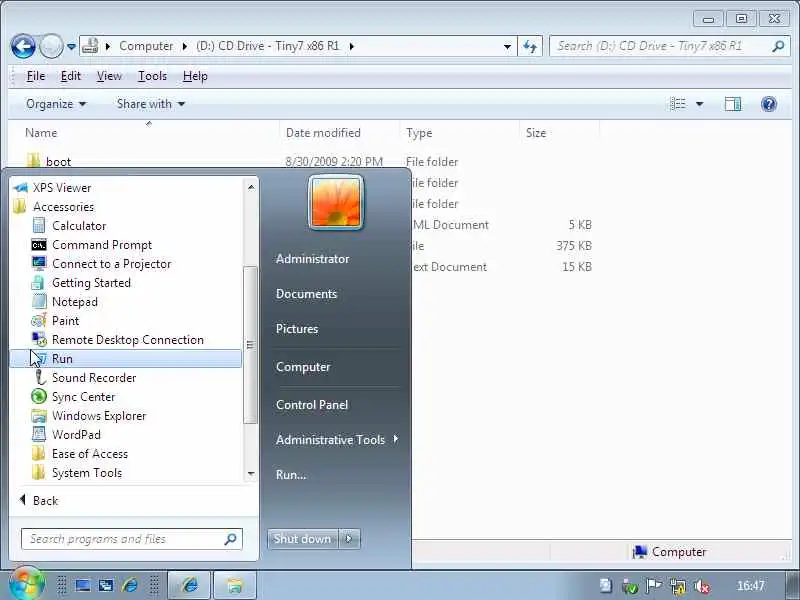Screen dimensions: 800x600
Task: Open WordPad icon in Accessories
Action: [39, 435]
